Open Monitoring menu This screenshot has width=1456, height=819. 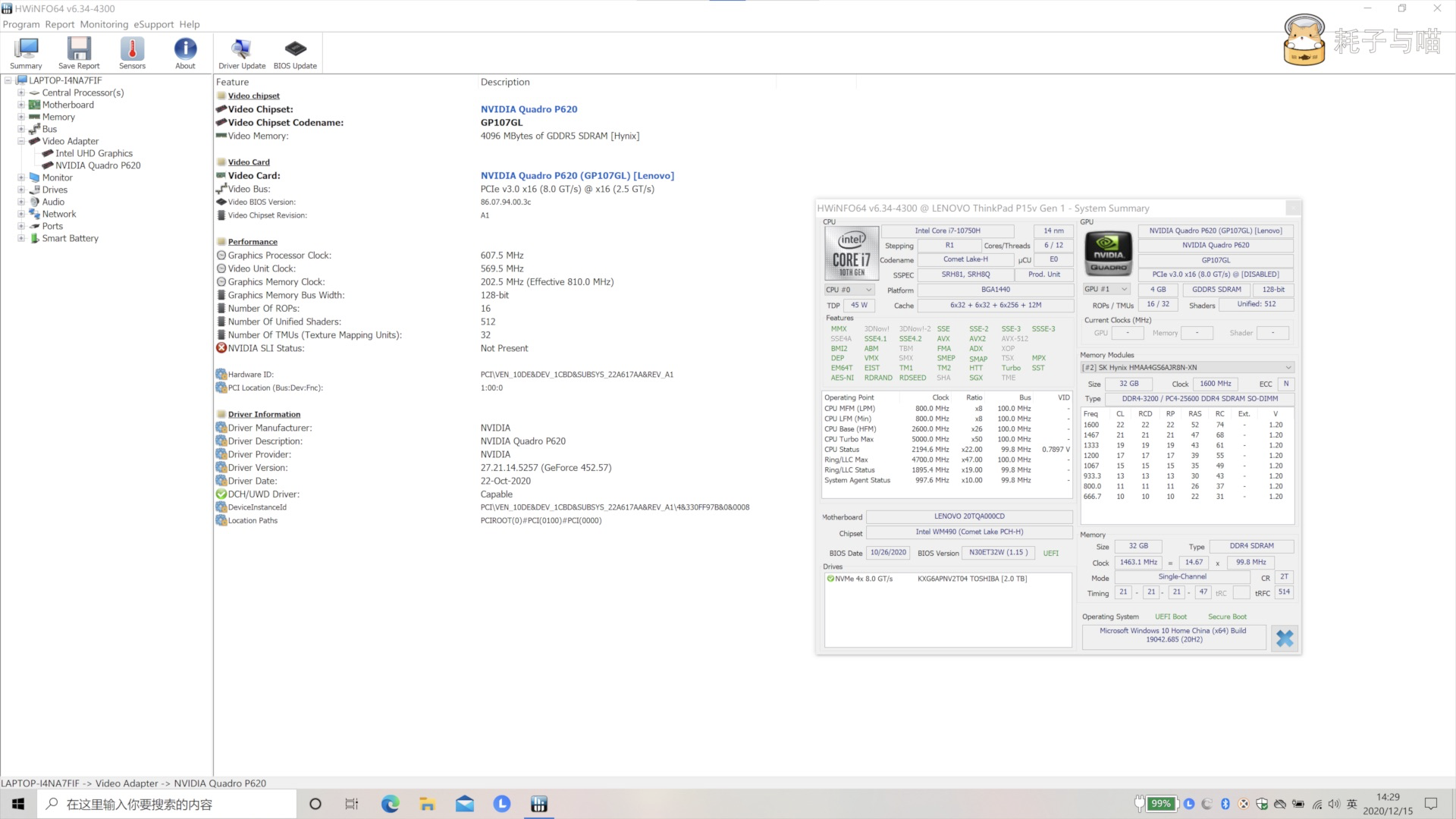tap(104, 24)
